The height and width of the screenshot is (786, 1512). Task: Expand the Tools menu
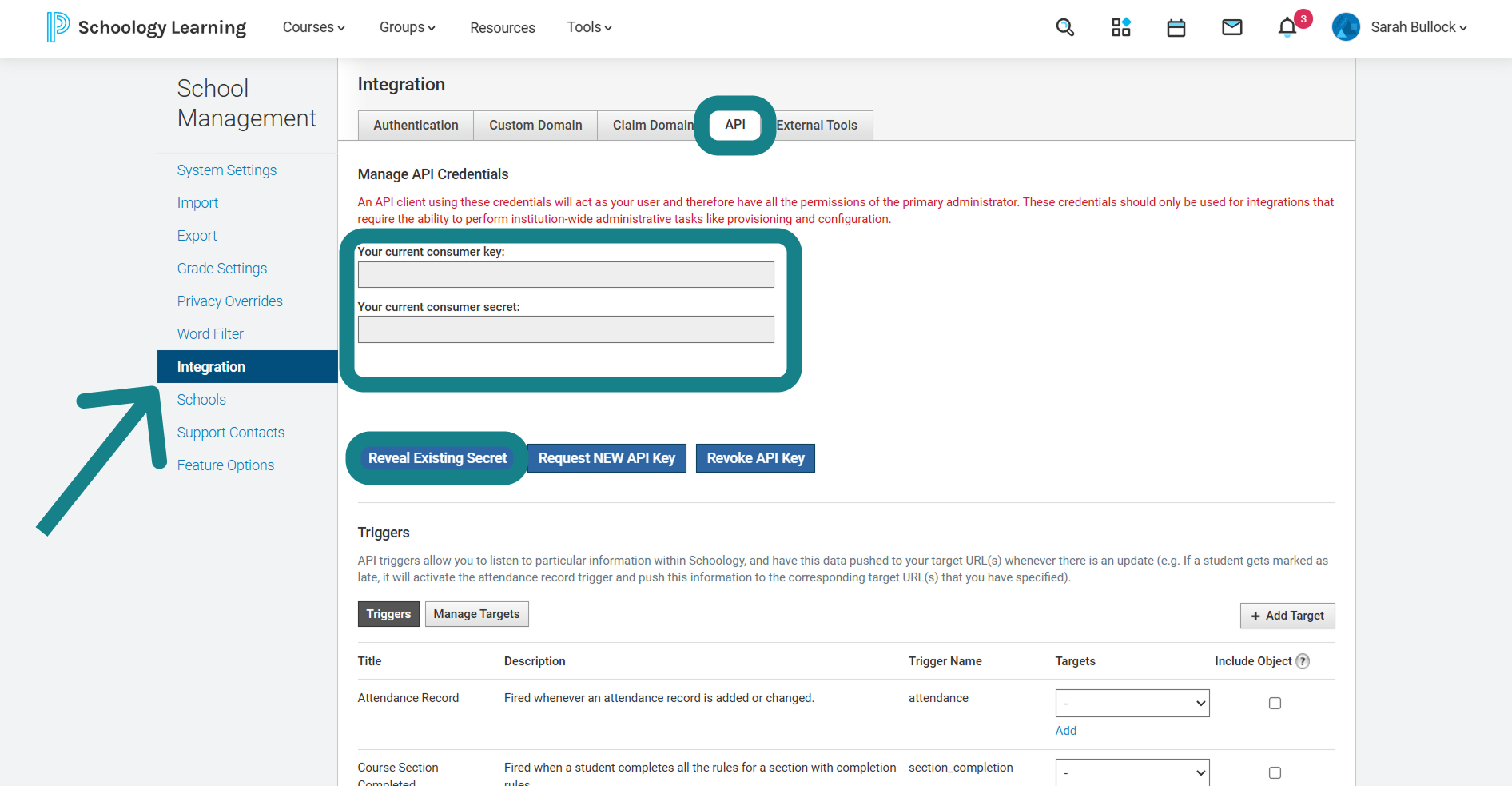[x=590, y=27]
